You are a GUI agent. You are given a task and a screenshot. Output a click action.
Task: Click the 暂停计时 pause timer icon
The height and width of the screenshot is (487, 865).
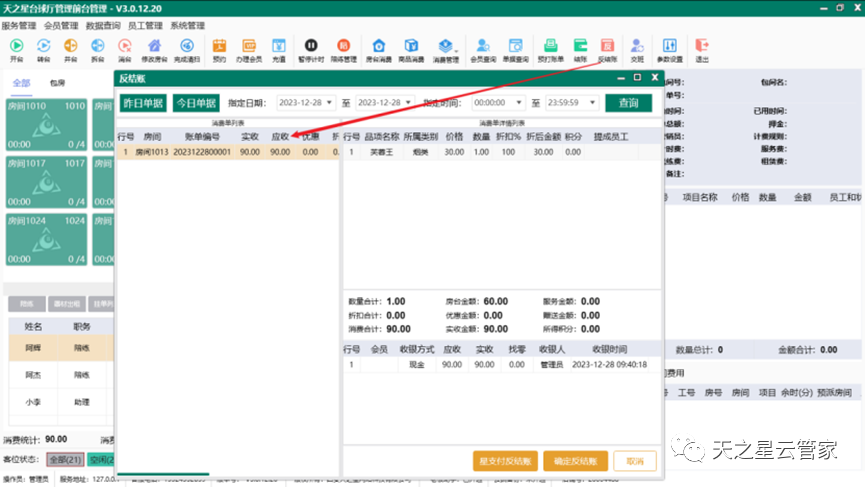point(311,49)
